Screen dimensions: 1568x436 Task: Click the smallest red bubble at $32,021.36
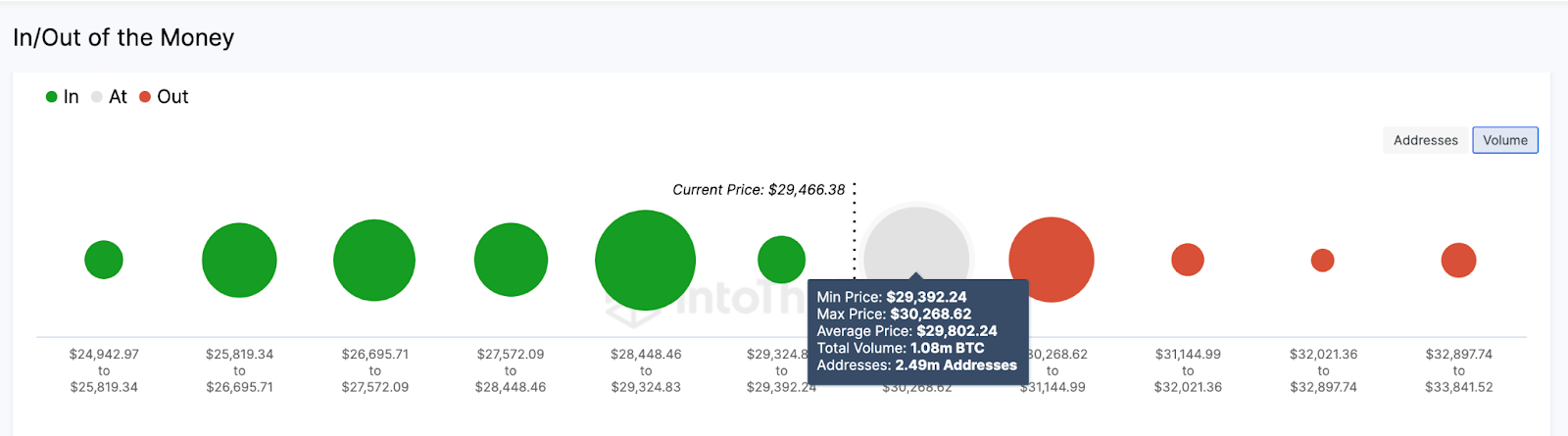point(1323,260)
